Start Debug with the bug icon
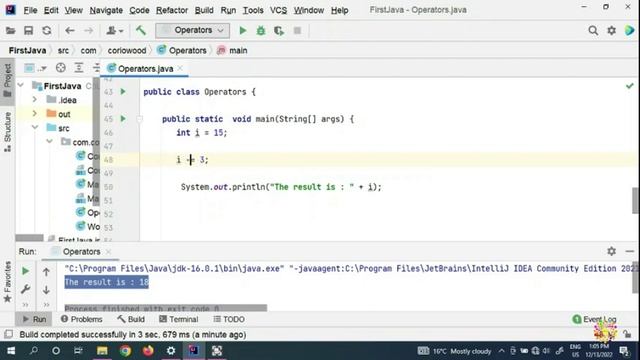Viewport: 640px width, 360px height. point(261,31)
